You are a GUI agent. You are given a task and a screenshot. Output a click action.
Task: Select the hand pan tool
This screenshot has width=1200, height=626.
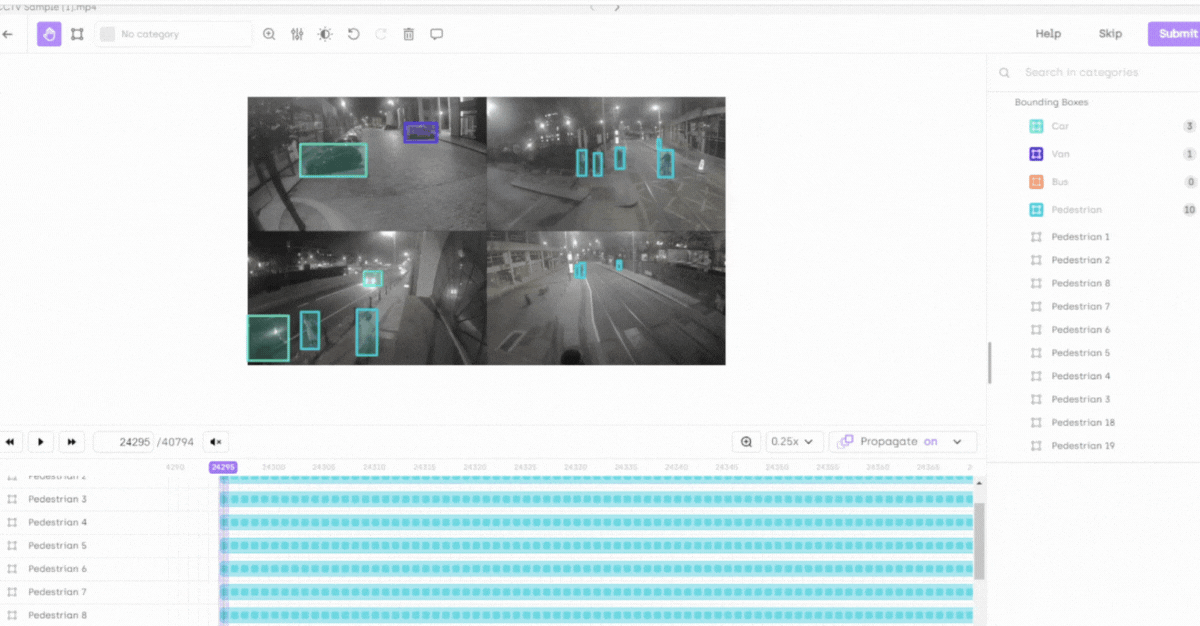(x=49, y=34)
